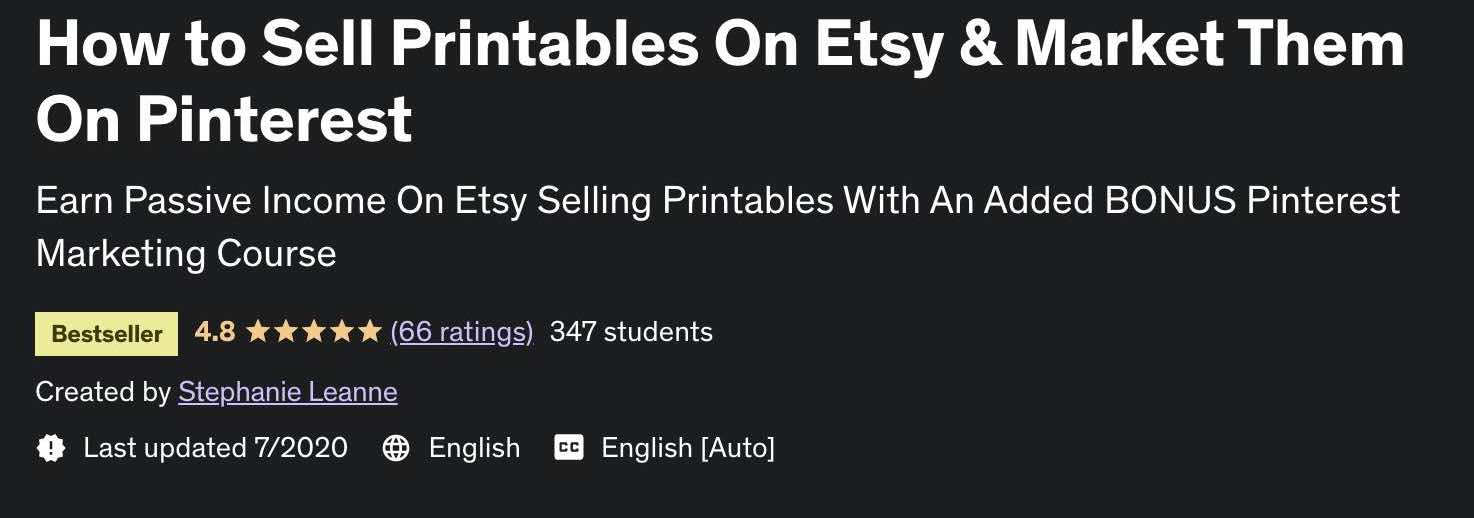Click the globe language icon
This screenshot has width=1474, height=518.
click(x=396, y=448)
